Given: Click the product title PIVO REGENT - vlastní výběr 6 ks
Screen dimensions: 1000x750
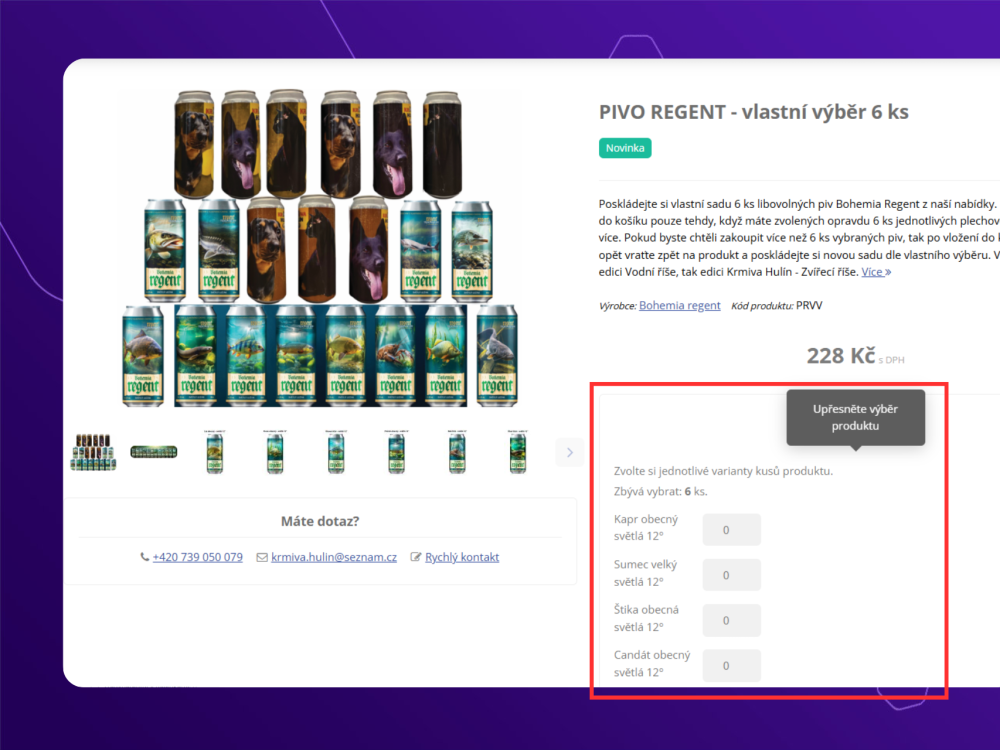Looking at the screenshot, I should tap(753, 112).
